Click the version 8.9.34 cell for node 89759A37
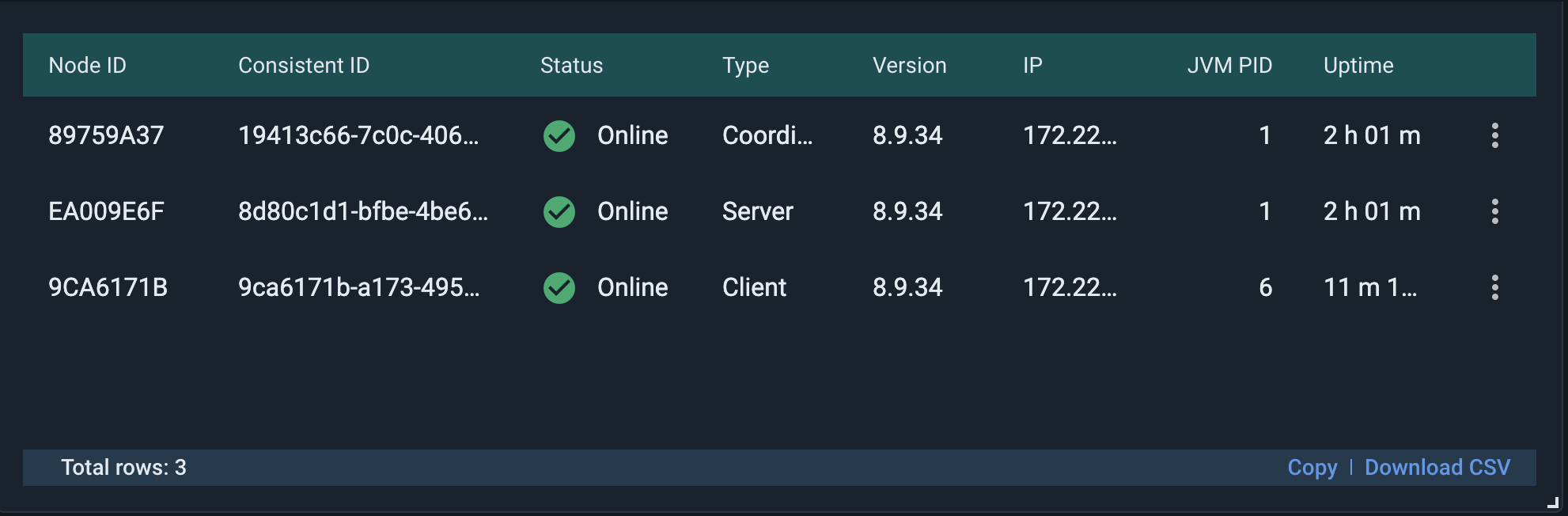The image size is (1568, 516). click(x=907, y=135)
